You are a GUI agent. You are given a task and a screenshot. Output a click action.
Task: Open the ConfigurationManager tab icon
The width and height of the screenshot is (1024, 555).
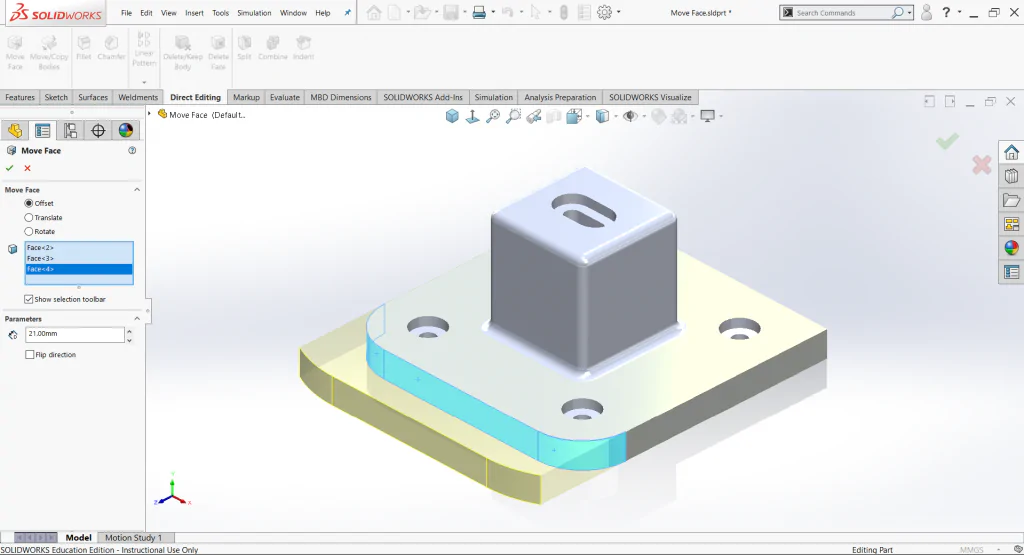point(71,131)
